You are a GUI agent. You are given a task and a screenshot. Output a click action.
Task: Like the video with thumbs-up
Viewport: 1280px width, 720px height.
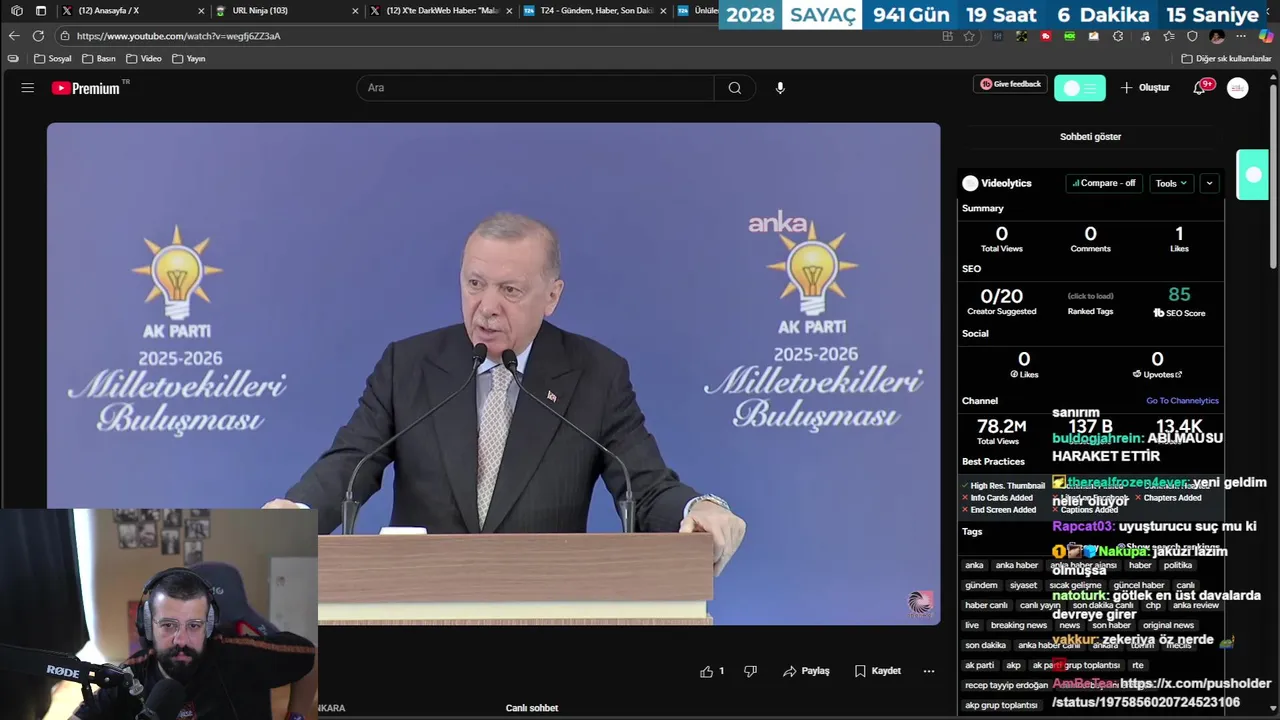[x=707, y=671]
